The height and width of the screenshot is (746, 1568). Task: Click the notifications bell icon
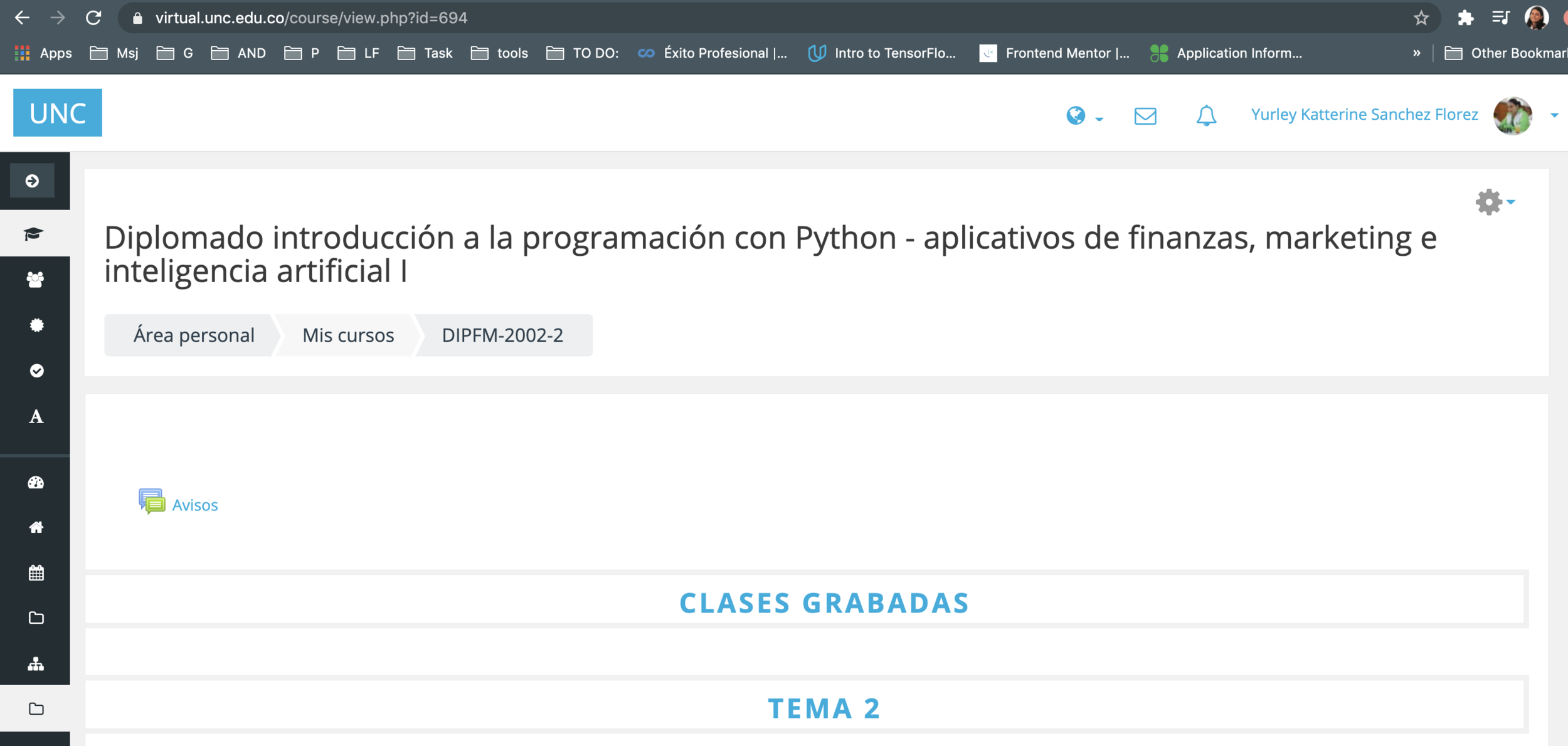click(1205, 116)
